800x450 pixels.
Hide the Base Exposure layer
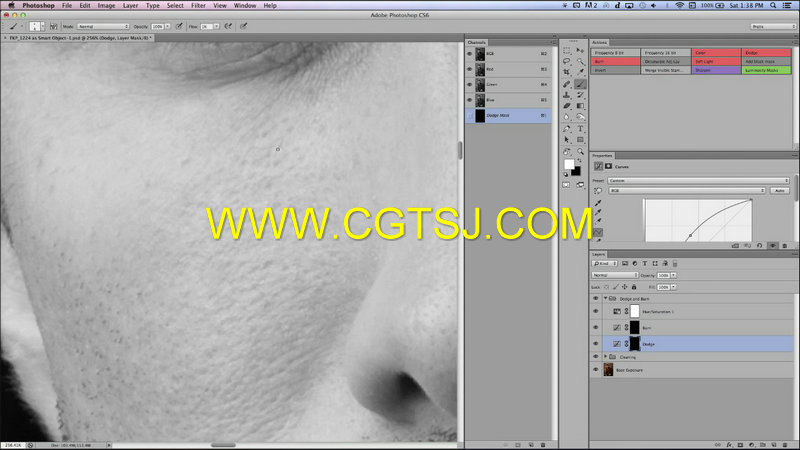(595, 370)
